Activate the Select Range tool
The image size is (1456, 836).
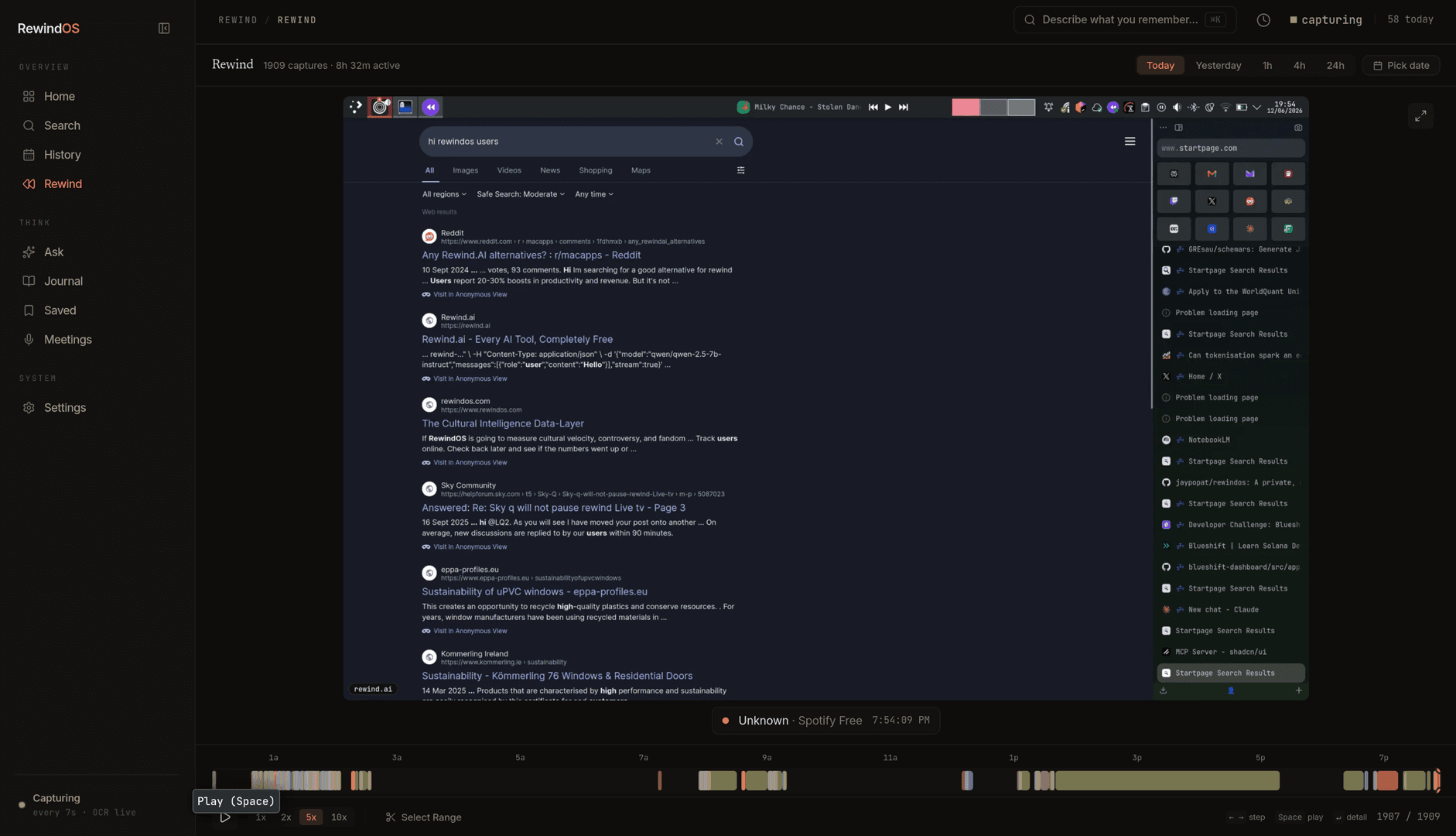[x=423, y=817]
